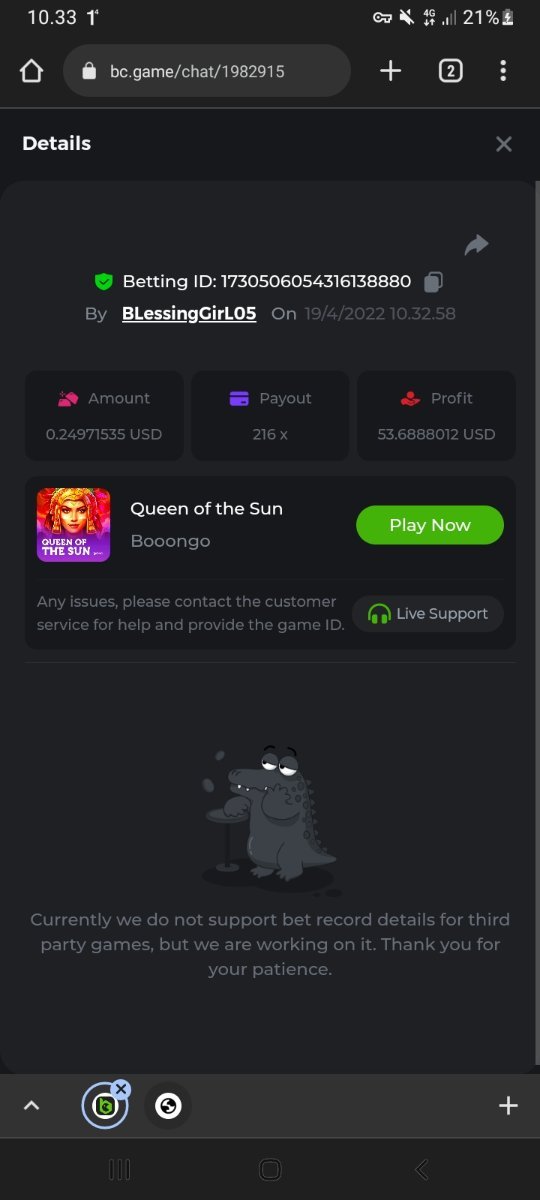The image size is (540, 1200).
Task: Switch to the BC.Game tab icon
Action: [x=104, y=1106]
